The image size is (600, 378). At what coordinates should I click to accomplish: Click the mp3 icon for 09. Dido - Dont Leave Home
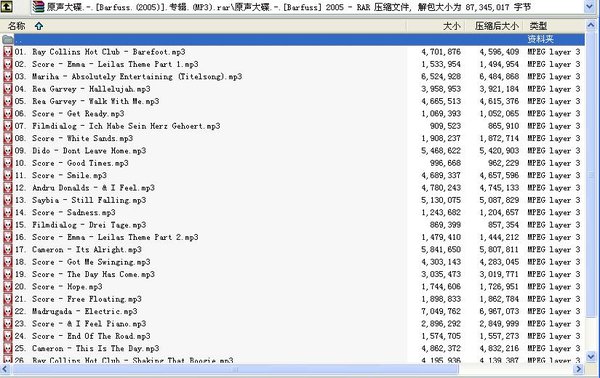[8, 150]
